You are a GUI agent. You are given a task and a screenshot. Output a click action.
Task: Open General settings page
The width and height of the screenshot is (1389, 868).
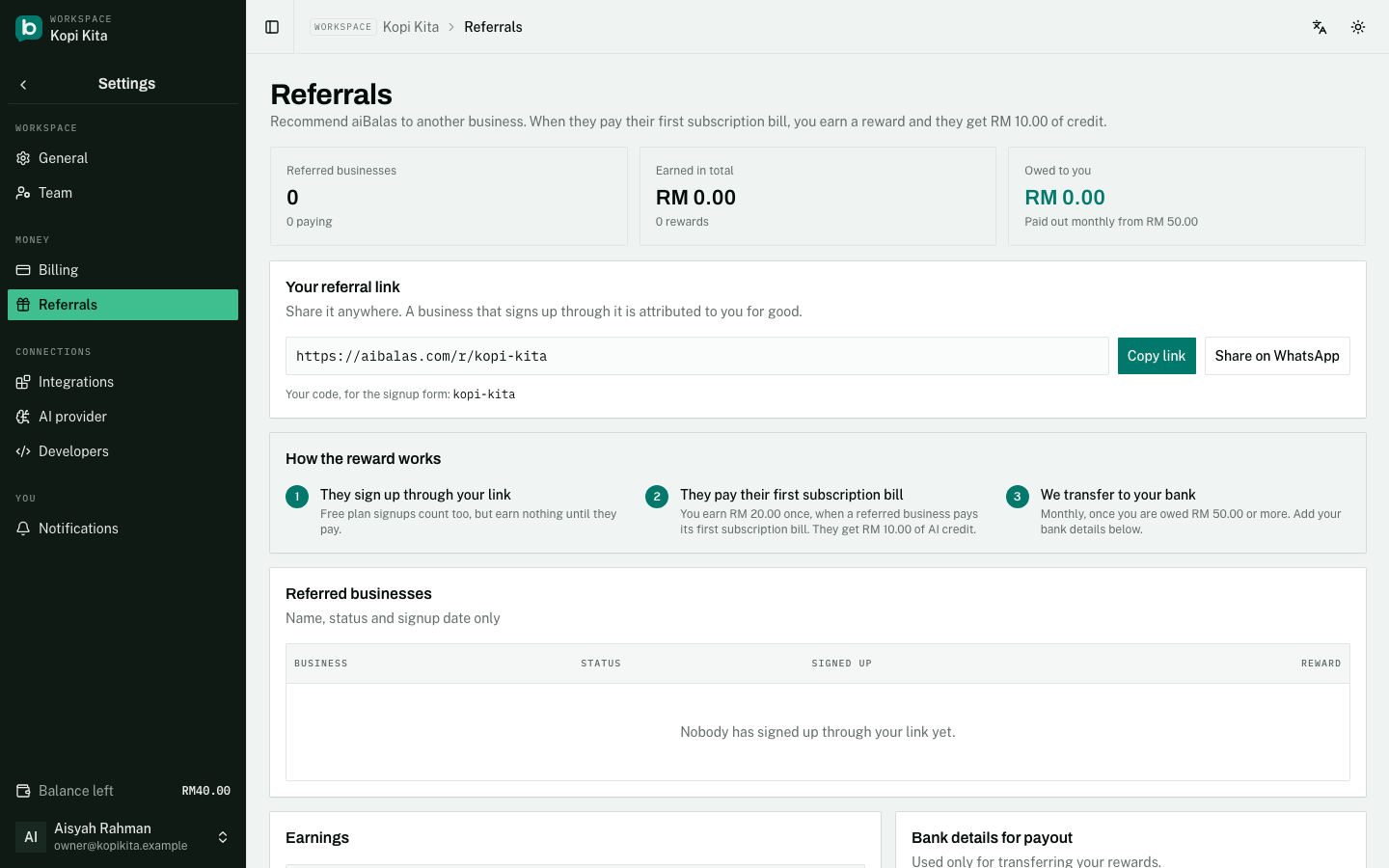click(123, 158)
